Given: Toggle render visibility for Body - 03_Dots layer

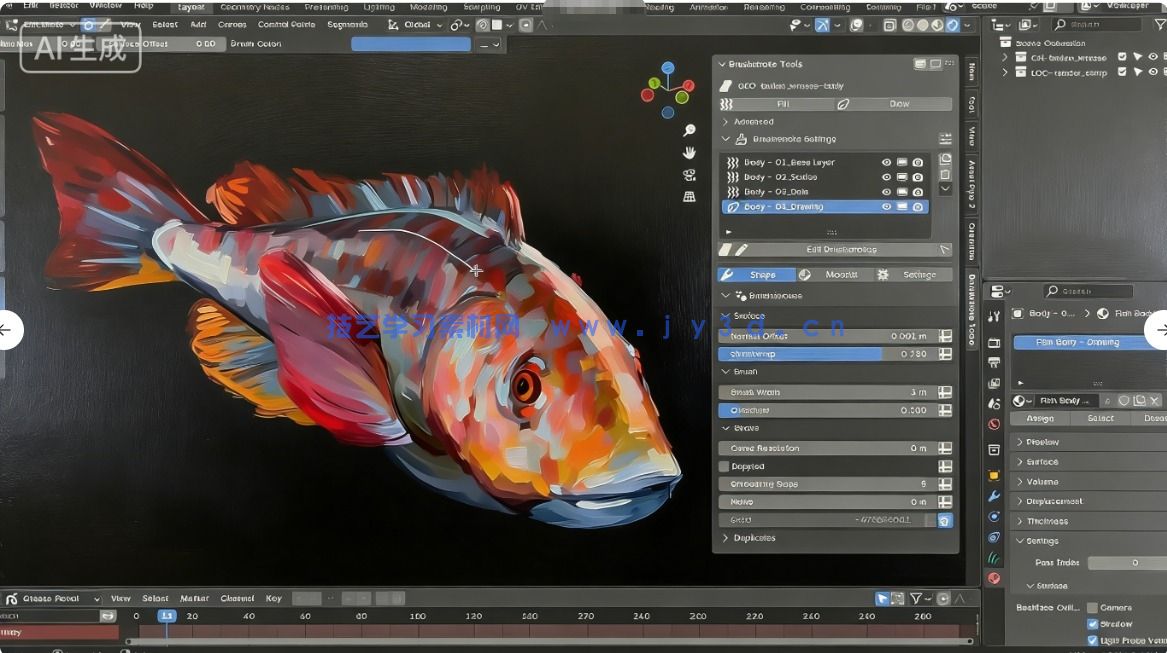Looking at the screenshot, I should [x=916, y=191].
